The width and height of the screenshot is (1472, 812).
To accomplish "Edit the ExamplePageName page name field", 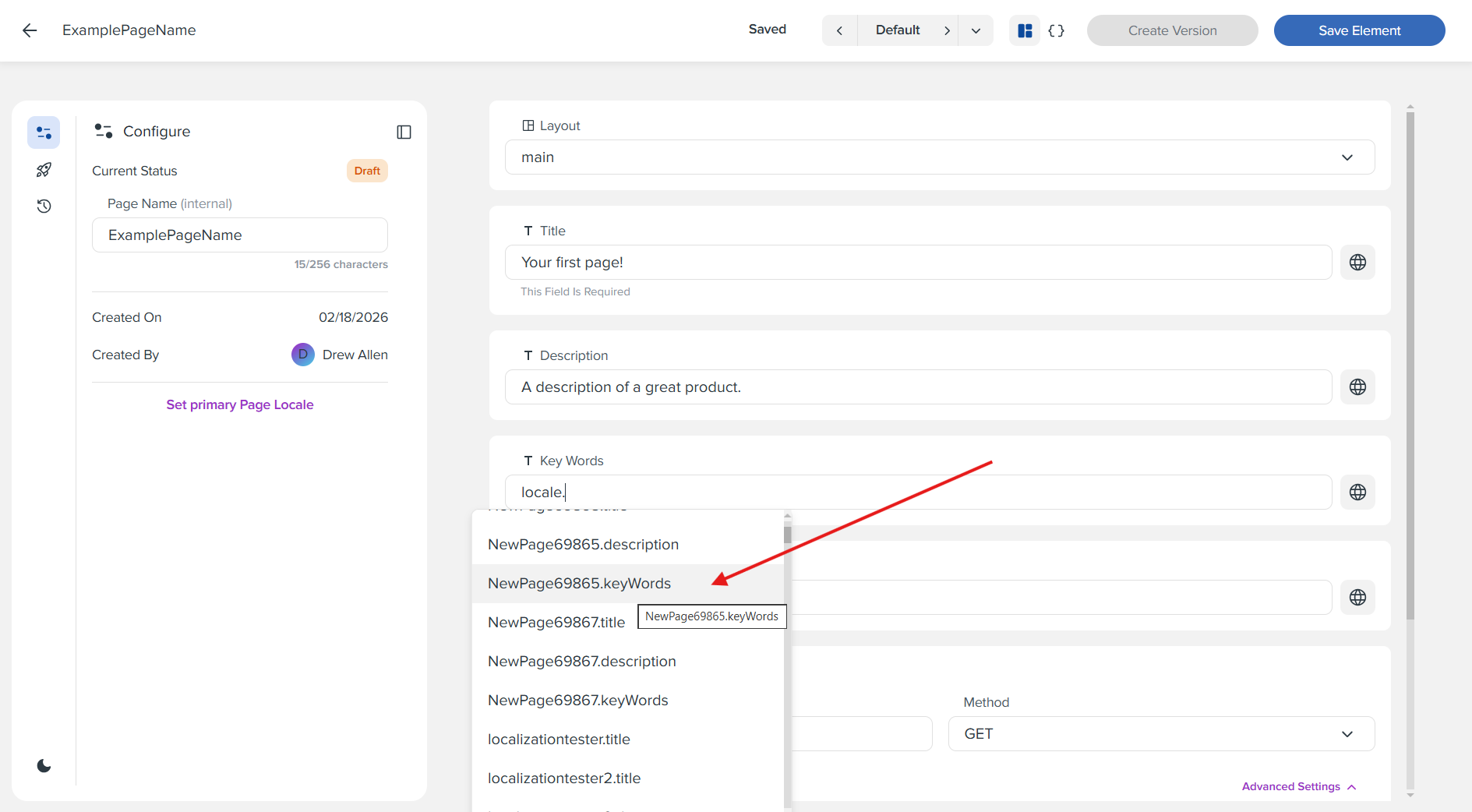I will pos(239,235).
